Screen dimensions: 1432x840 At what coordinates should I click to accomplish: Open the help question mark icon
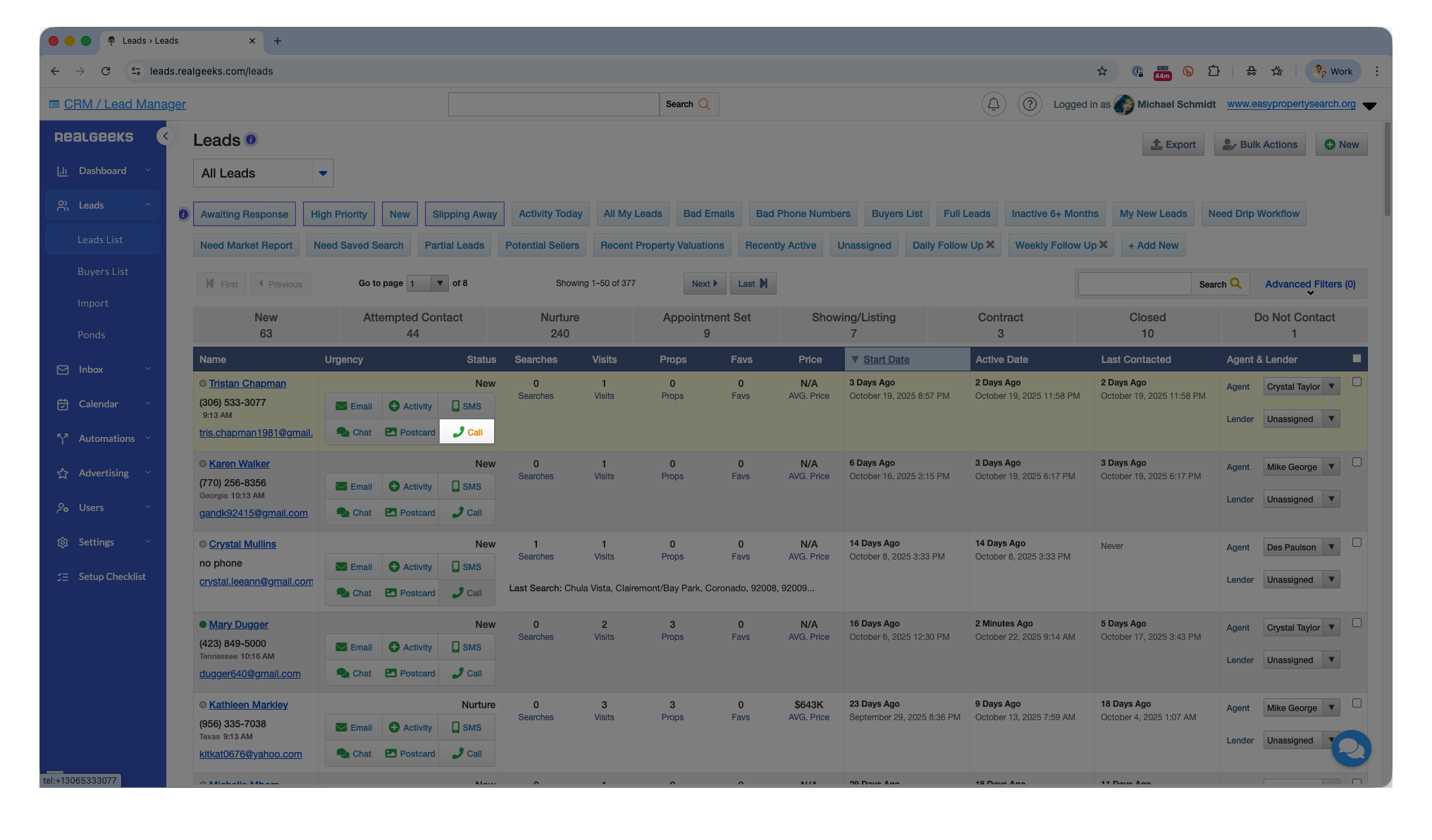coord(1030,104)
